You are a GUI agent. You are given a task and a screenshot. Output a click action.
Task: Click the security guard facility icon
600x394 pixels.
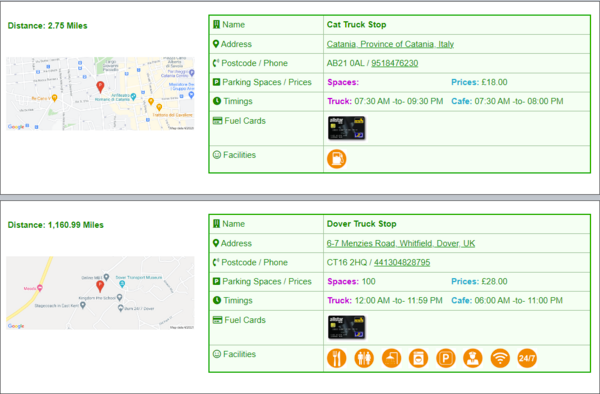(x=473, y=358)
